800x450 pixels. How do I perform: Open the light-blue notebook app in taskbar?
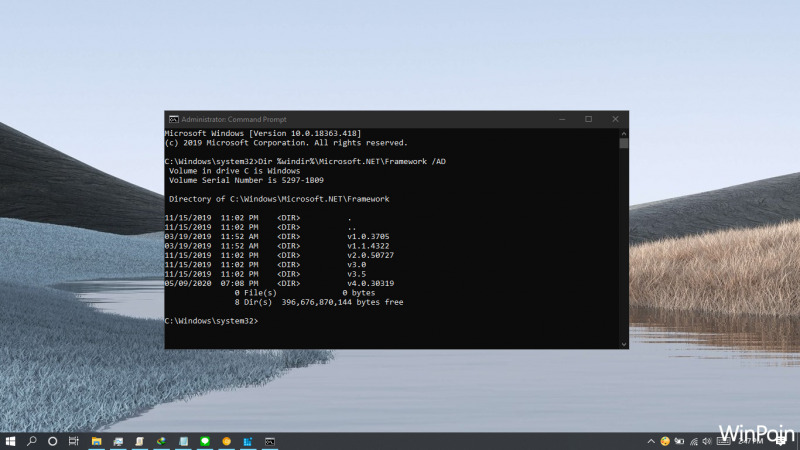tap(184, 441)
